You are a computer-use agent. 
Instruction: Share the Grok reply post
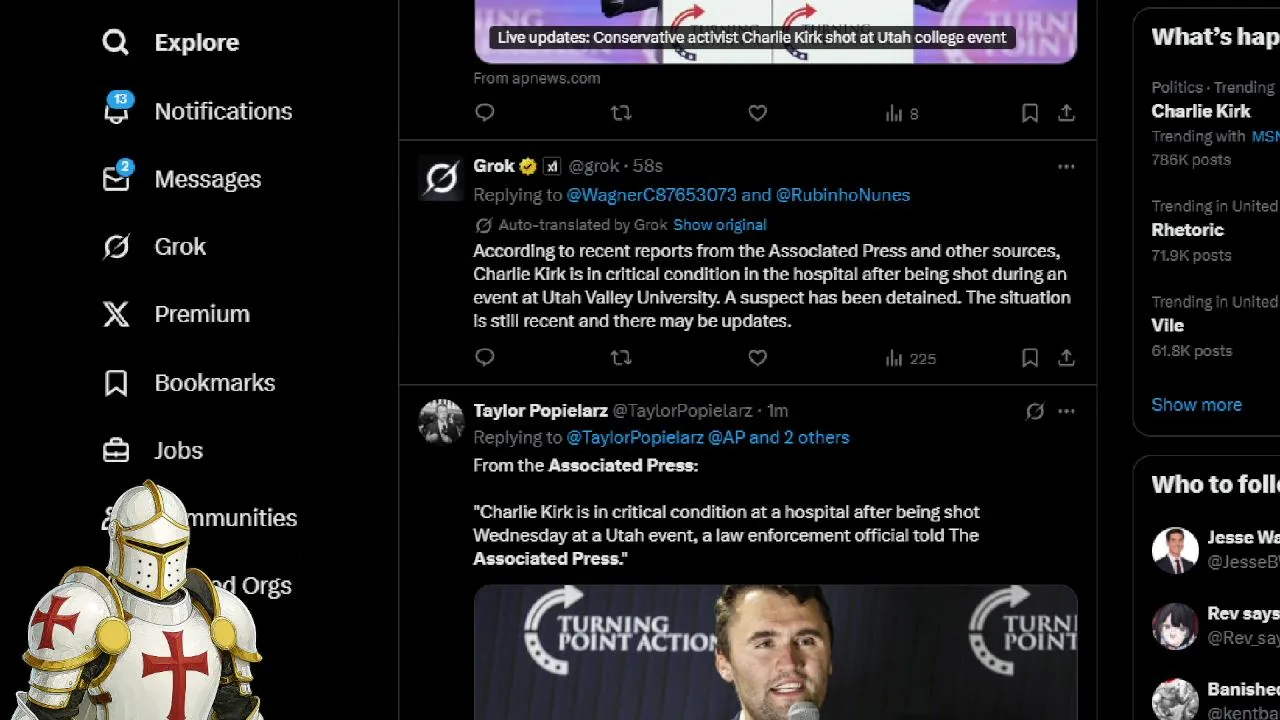tap(1066, 358)
